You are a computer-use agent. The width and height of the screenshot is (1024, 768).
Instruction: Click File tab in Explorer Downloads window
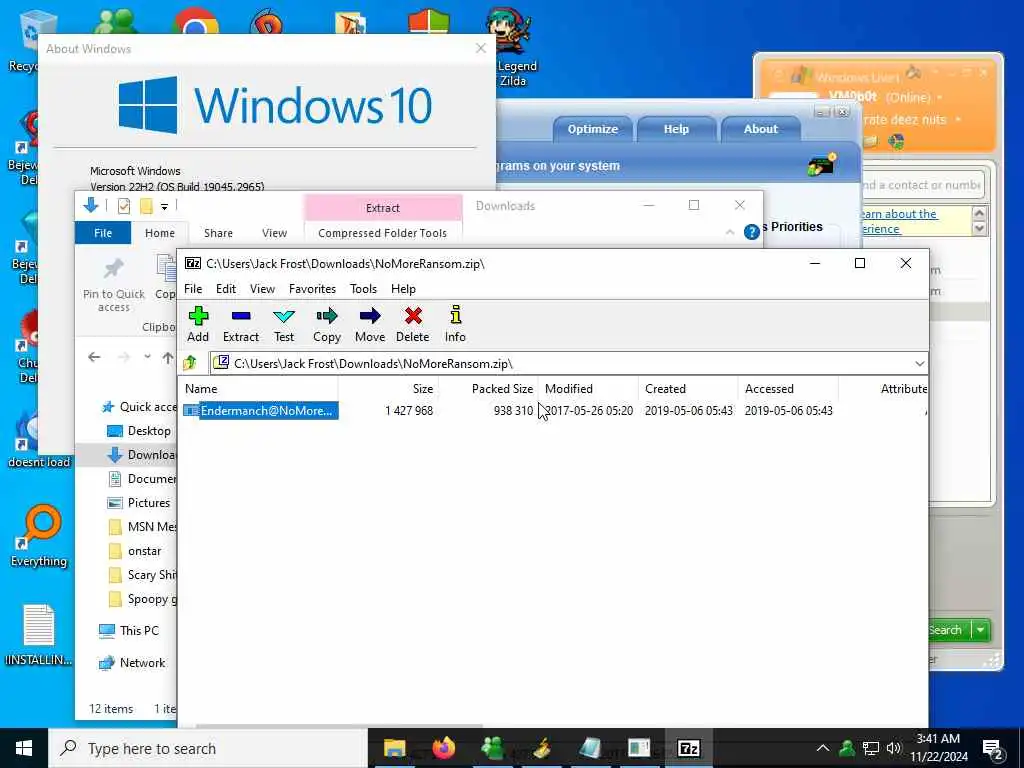point(103,233)
